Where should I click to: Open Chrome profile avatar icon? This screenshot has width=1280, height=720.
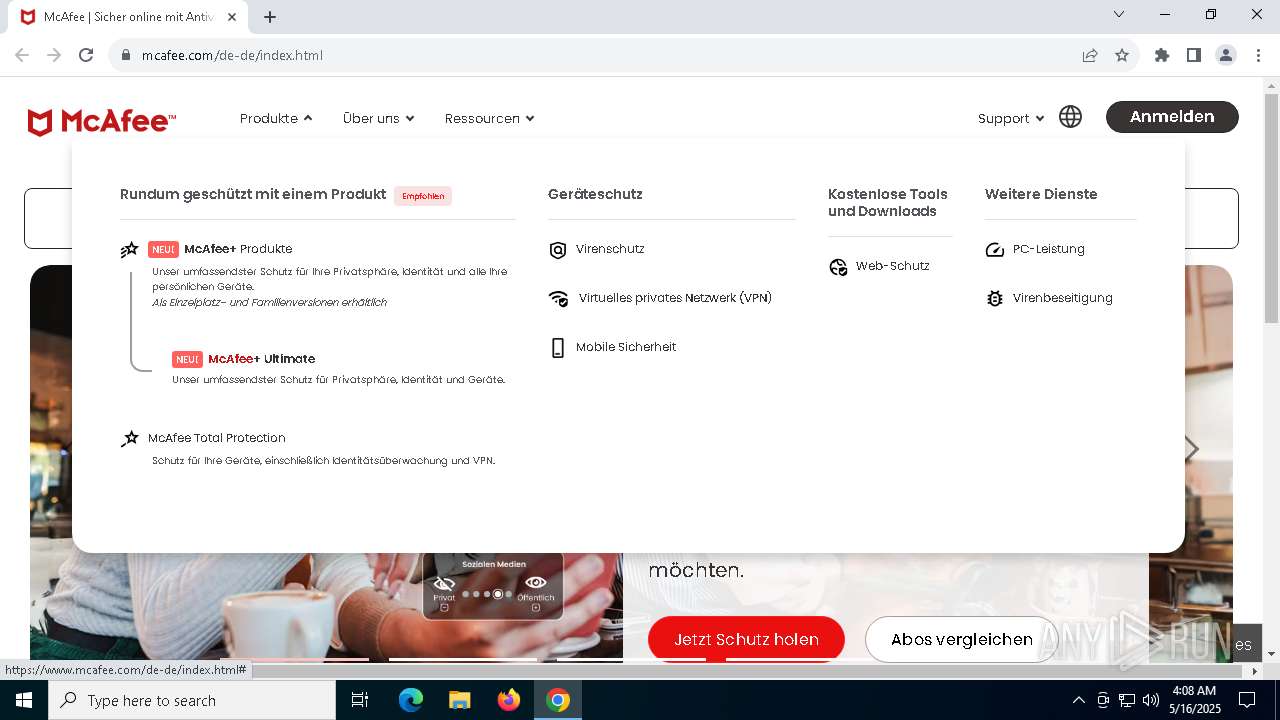(x=1226, y=55)
